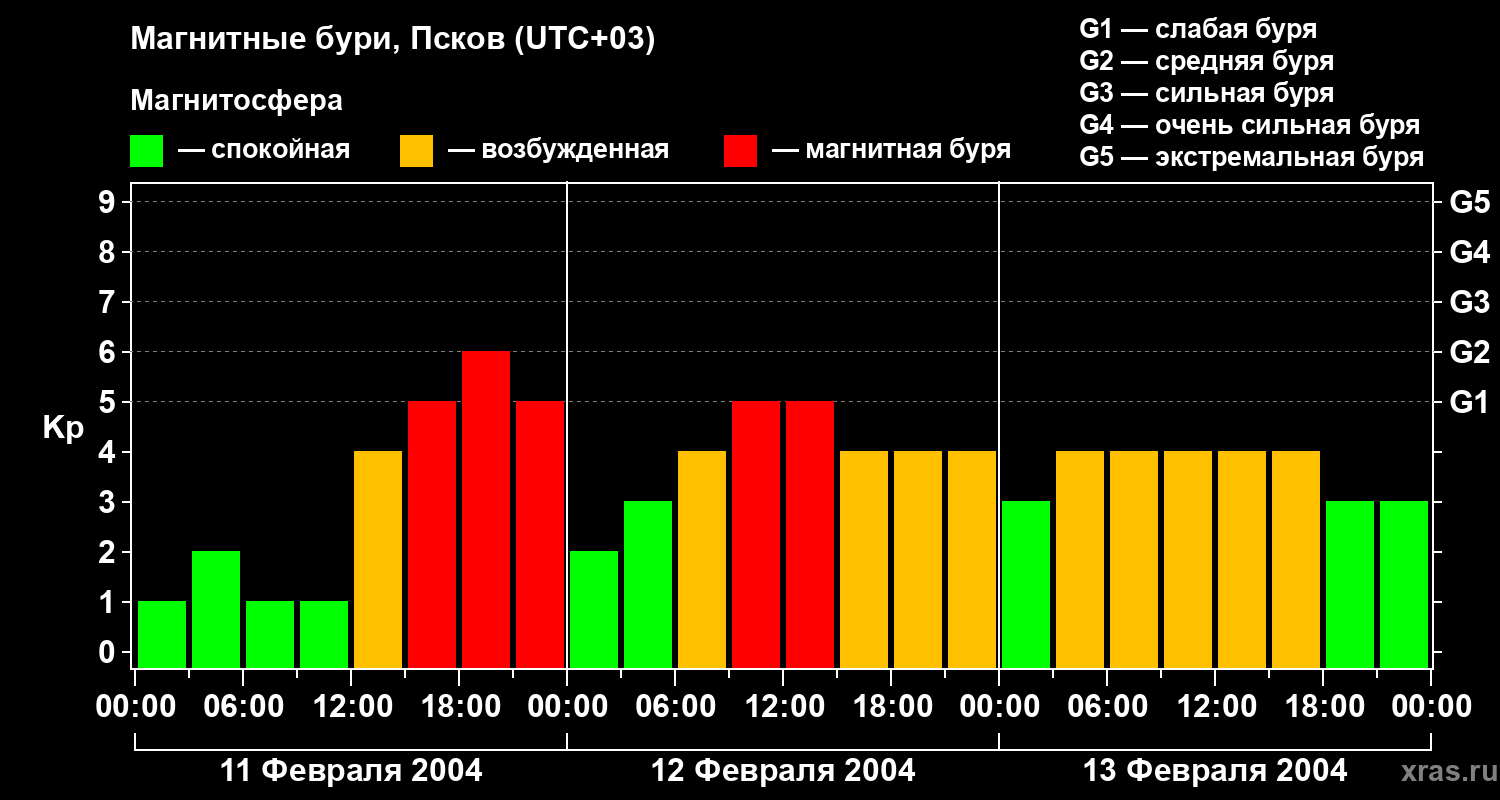Click the Kp 2 green bar on 12 February

pos(594,609)
